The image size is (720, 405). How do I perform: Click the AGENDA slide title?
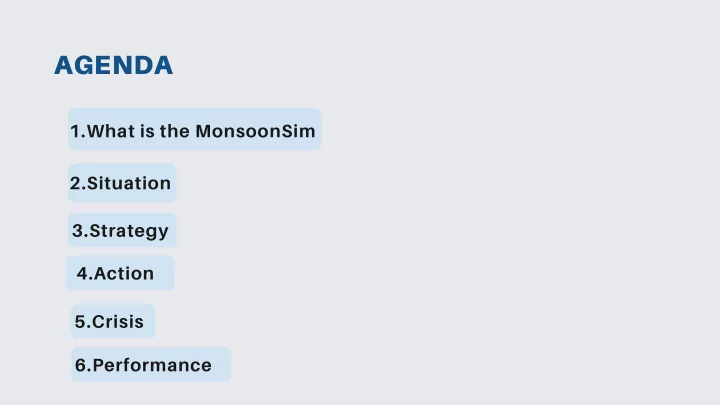tap(113, 65)
